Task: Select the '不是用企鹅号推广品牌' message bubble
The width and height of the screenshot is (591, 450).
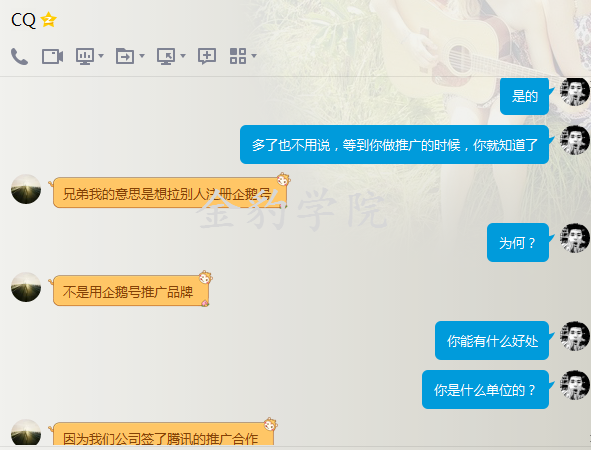Action: (131, 291)
